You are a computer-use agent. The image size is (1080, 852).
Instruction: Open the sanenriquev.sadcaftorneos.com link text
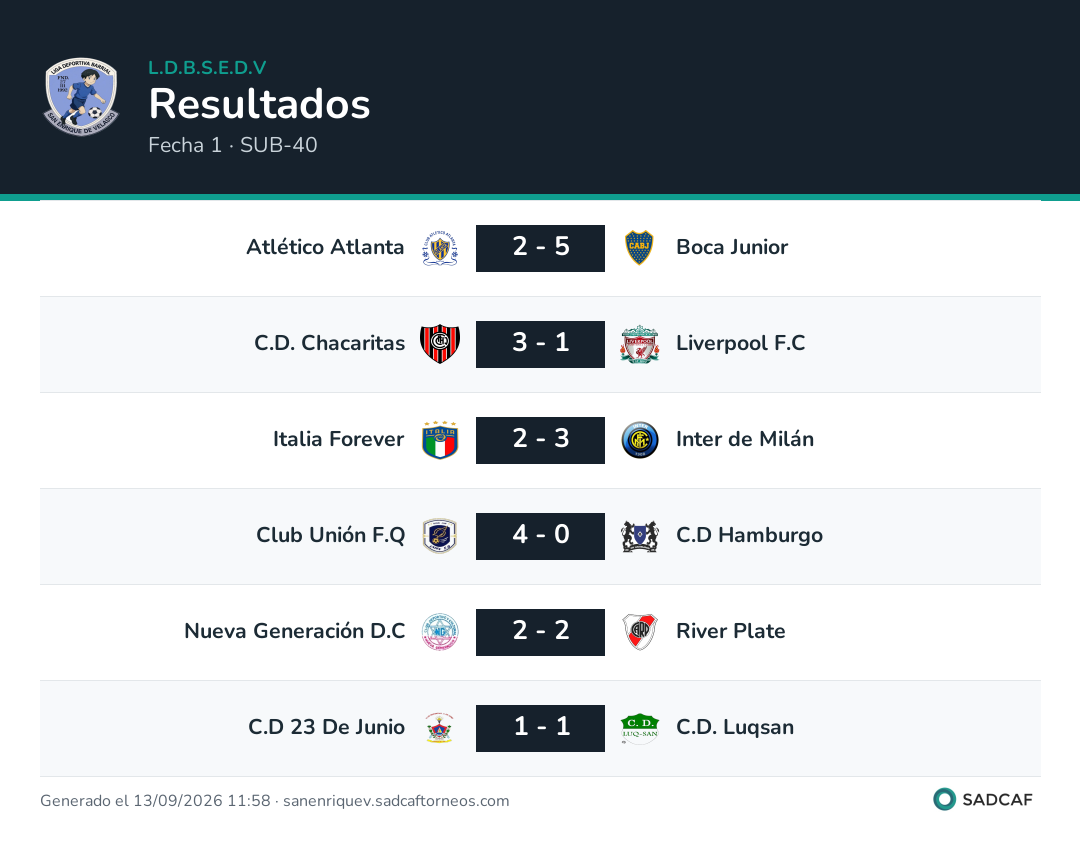pos(396,801)
